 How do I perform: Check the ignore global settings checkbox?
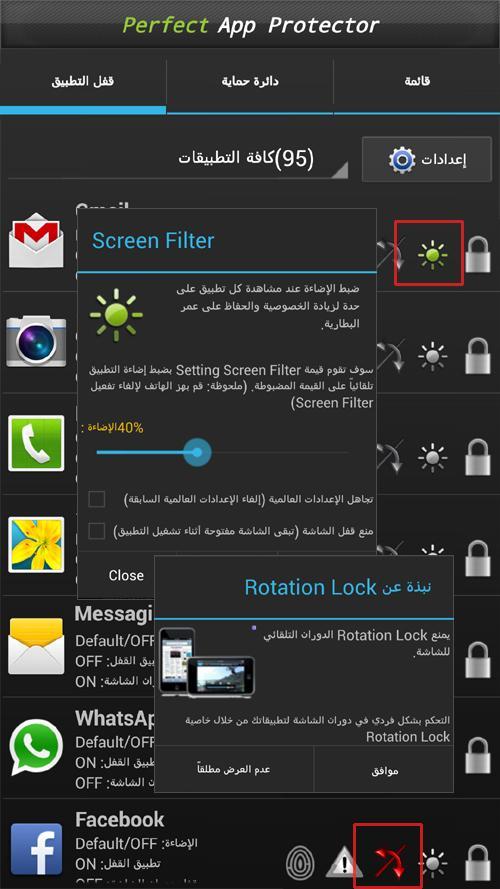[97, 499]
